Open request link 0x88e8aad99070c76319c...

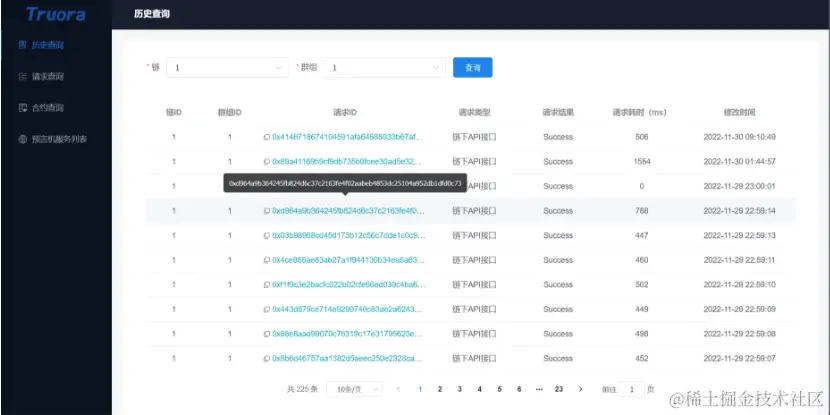(348, 334)
